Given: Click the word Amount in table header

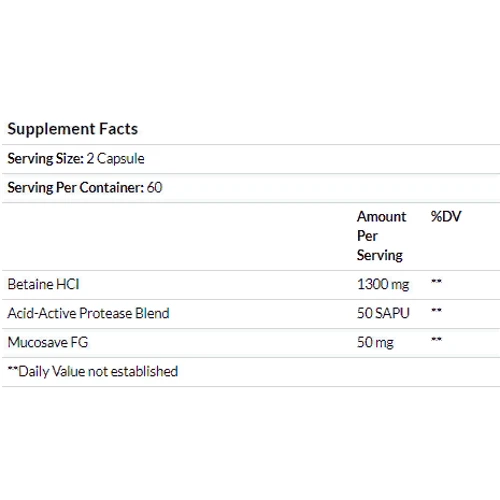Looking at the screenshot, I should 381,217.
